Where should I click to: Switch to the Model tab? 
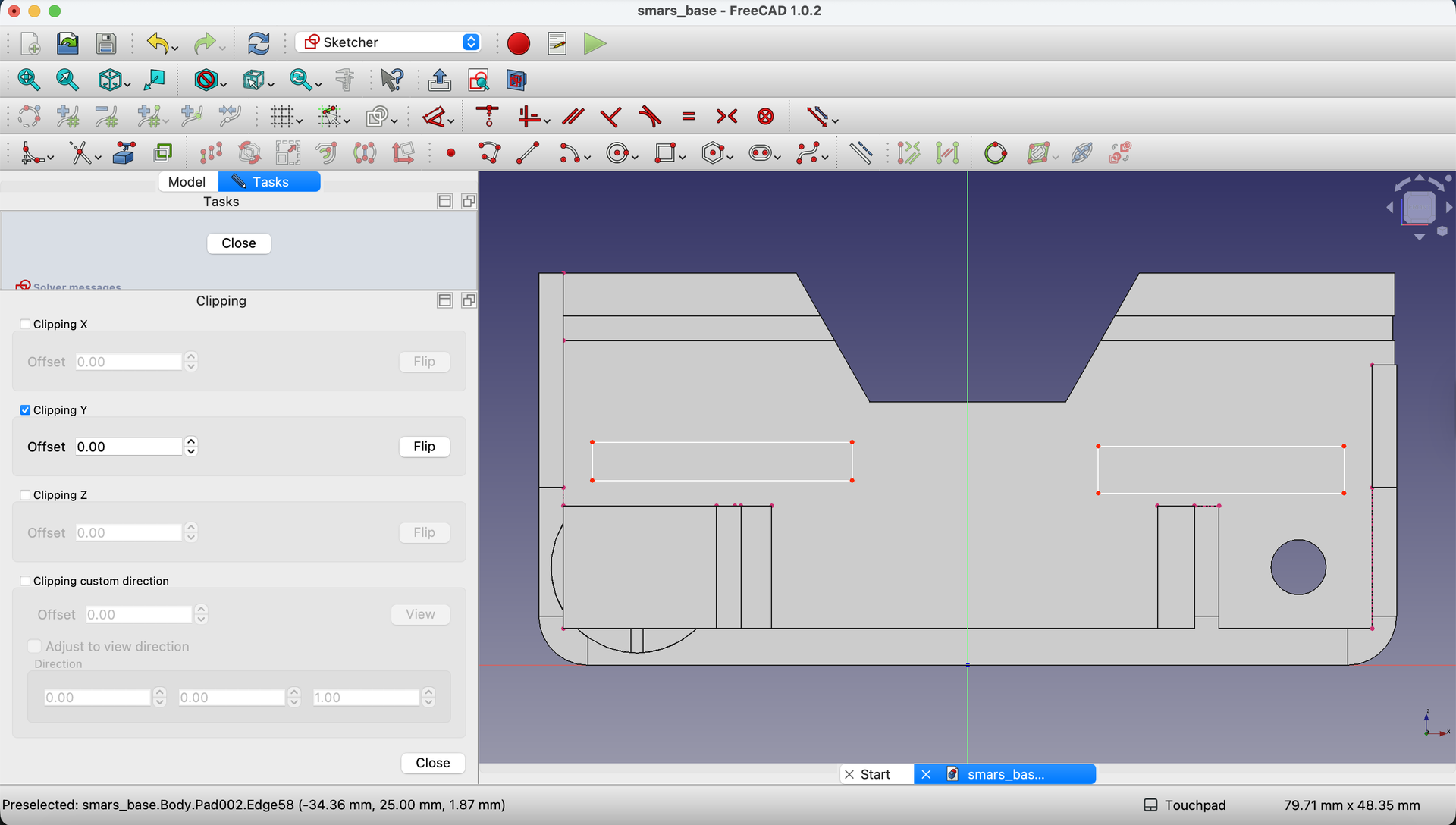click(x=187, y=182)
